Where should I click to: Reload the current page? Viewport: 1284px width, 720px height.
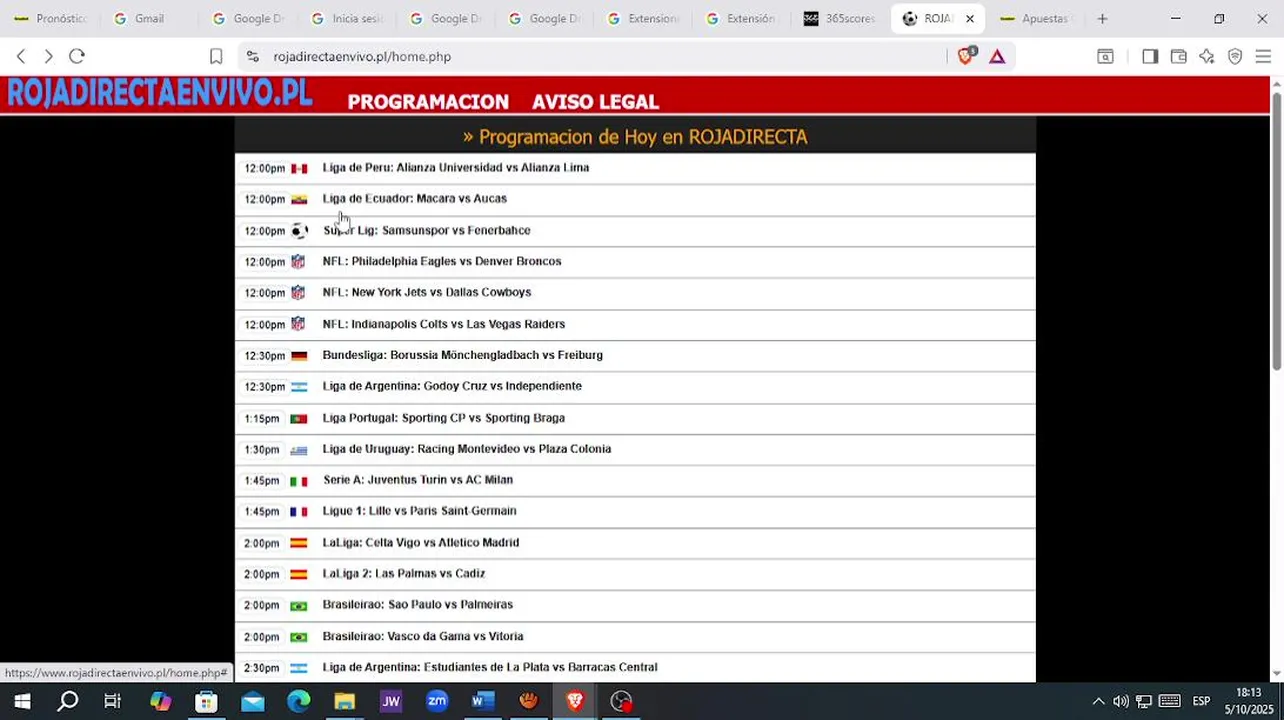[x=77, y=57]
